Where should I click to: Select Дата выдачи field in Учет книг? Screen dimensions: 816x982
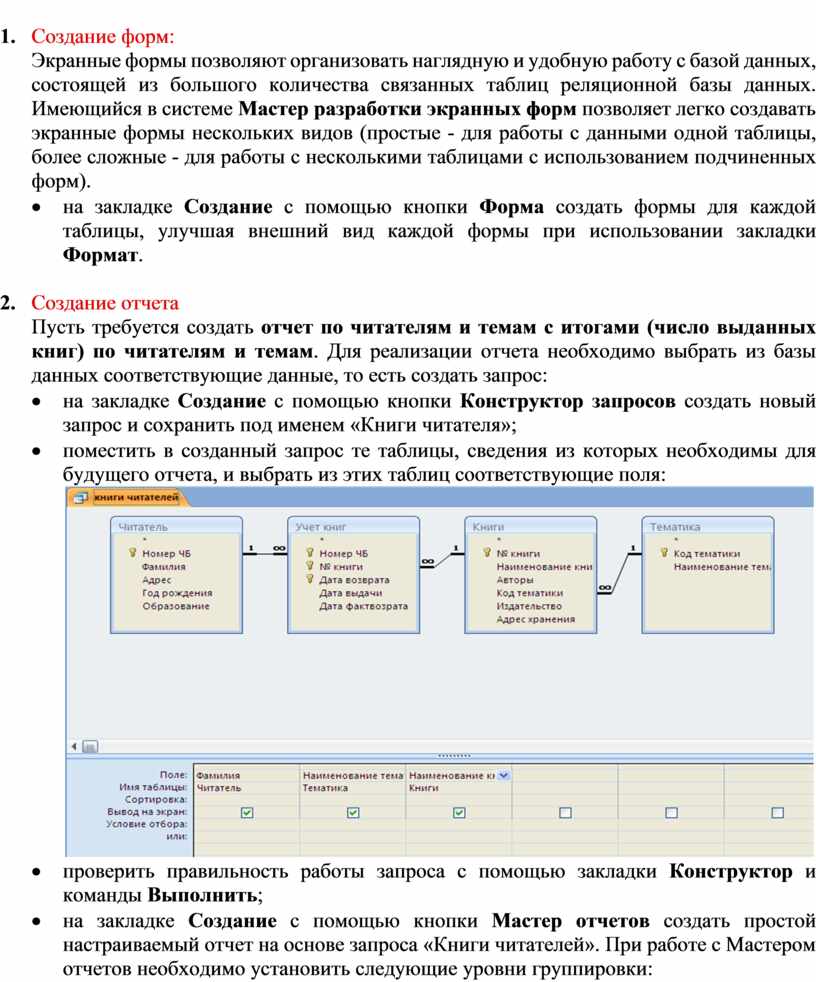click(351, 593)
